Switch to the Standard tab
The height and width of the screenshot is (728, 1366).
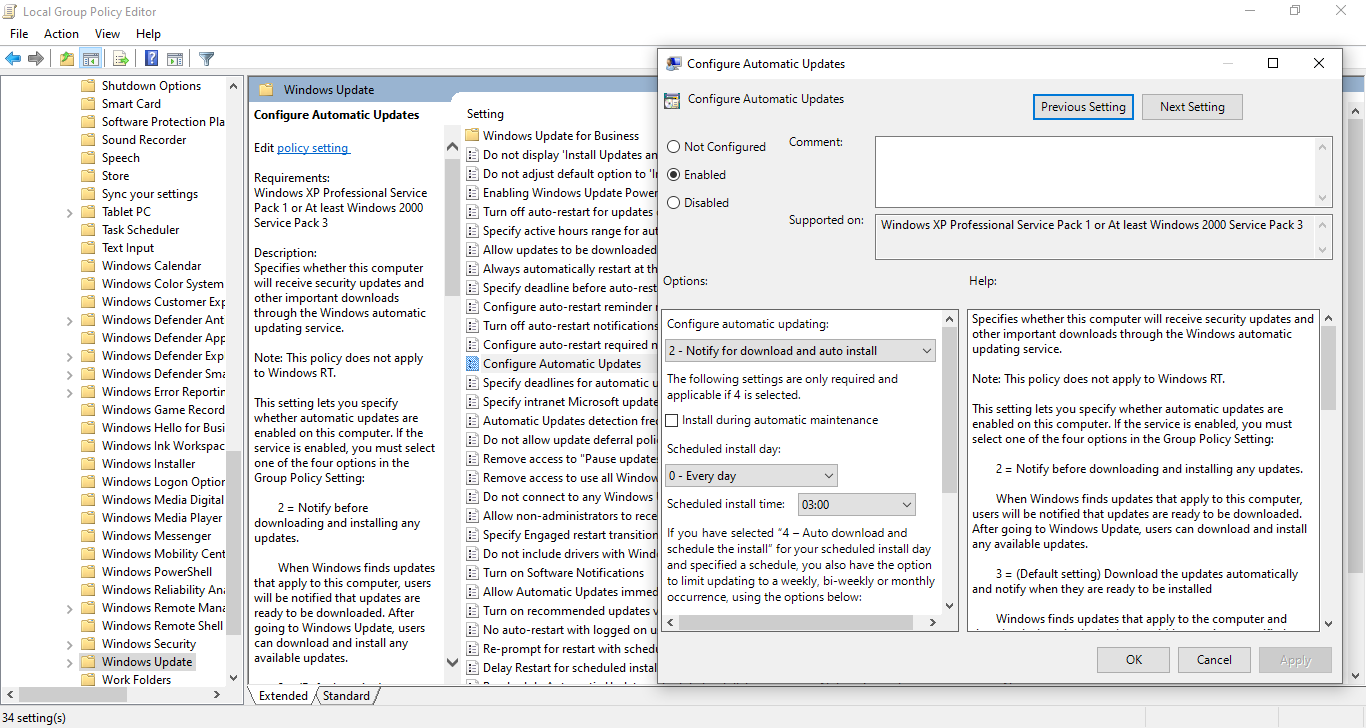346,696
